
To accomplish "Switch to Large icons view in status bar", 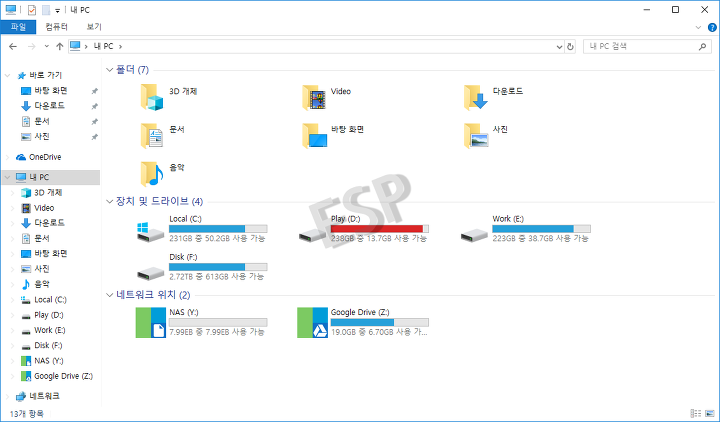I will tap(710, 413).
